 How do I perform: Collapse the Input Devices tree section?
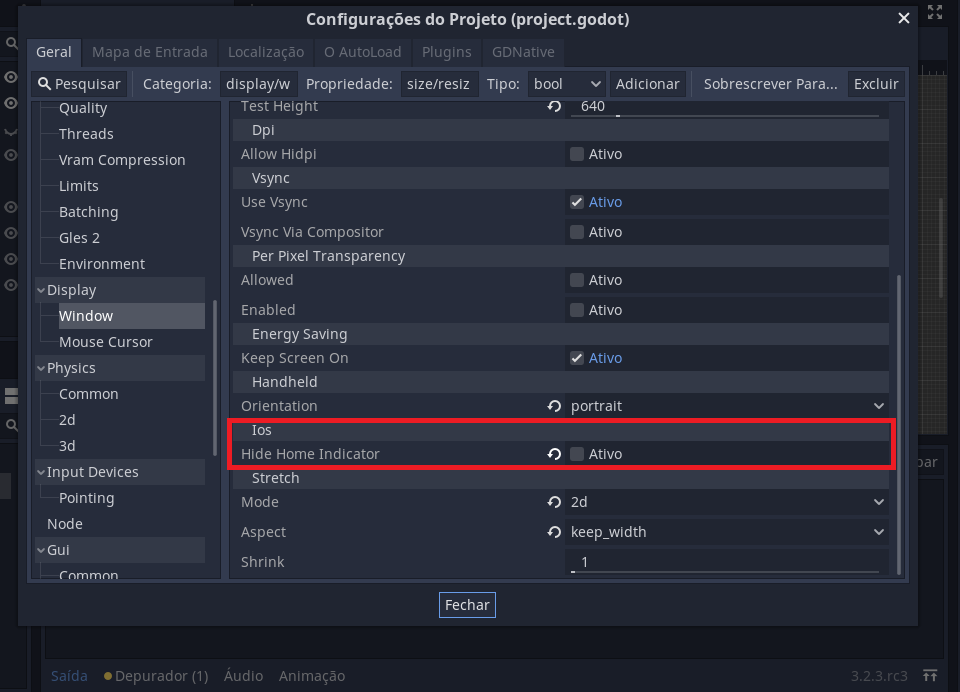point(41,472)
